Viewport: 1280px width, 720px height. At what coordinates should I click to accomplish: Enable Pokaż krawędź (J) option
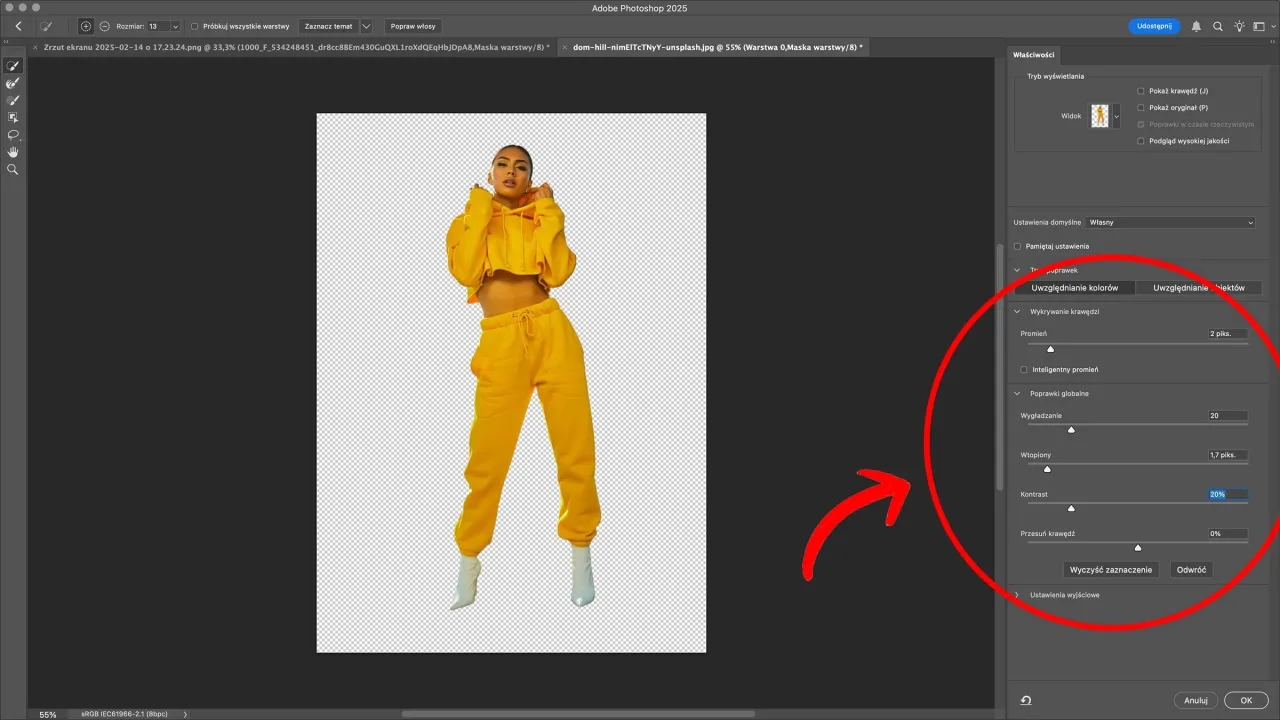point(1140,90)
